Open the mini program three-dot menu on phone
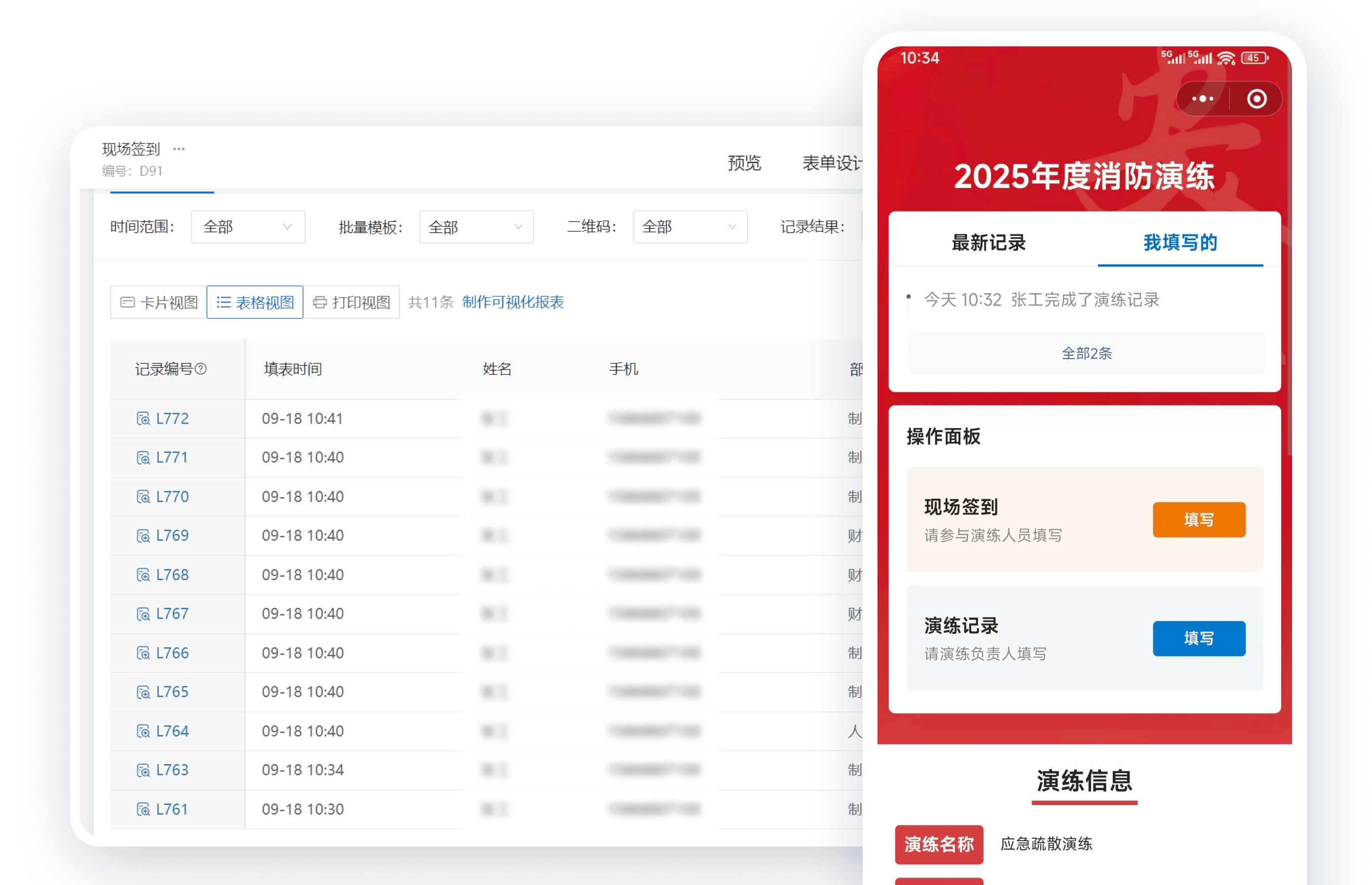This screenshot has width=1372, height=885. [x=1202, y=99]
